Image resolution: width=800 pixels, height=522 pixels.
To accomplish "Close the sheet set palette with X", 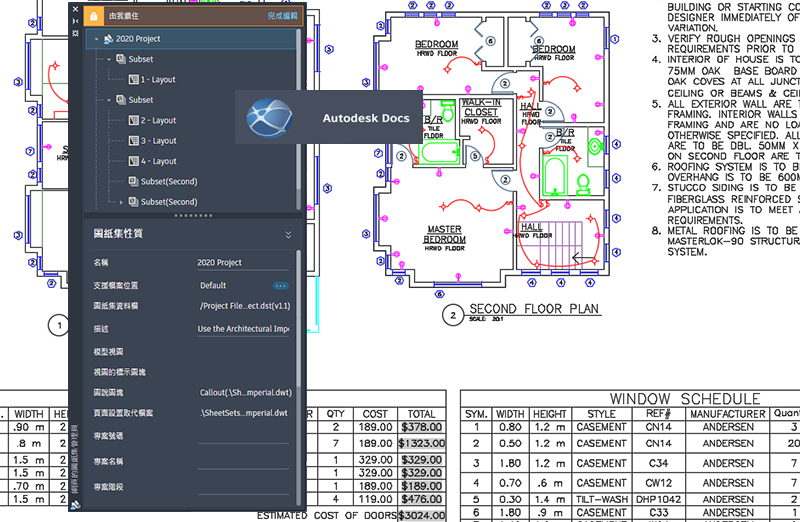I will (76, 9).
